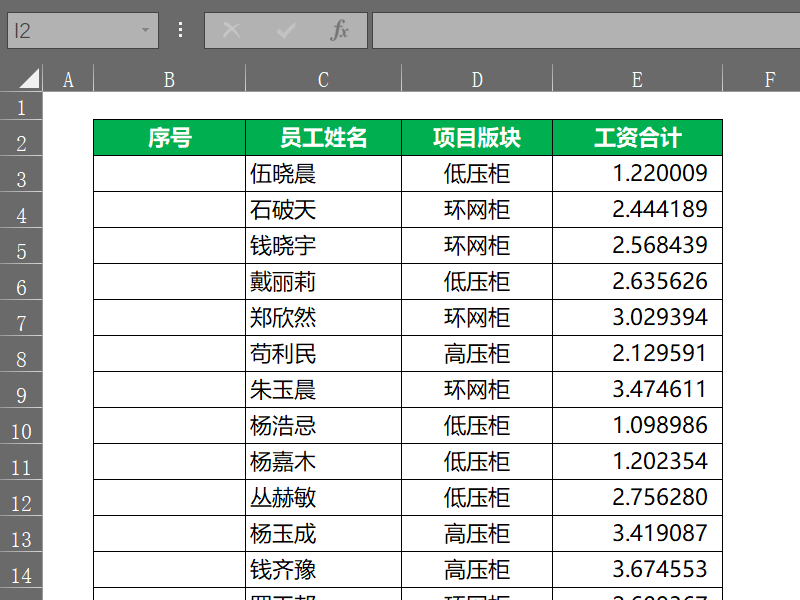Click the value 1.202354
Viewport: 800px width, 600px height.
(660, 461)
